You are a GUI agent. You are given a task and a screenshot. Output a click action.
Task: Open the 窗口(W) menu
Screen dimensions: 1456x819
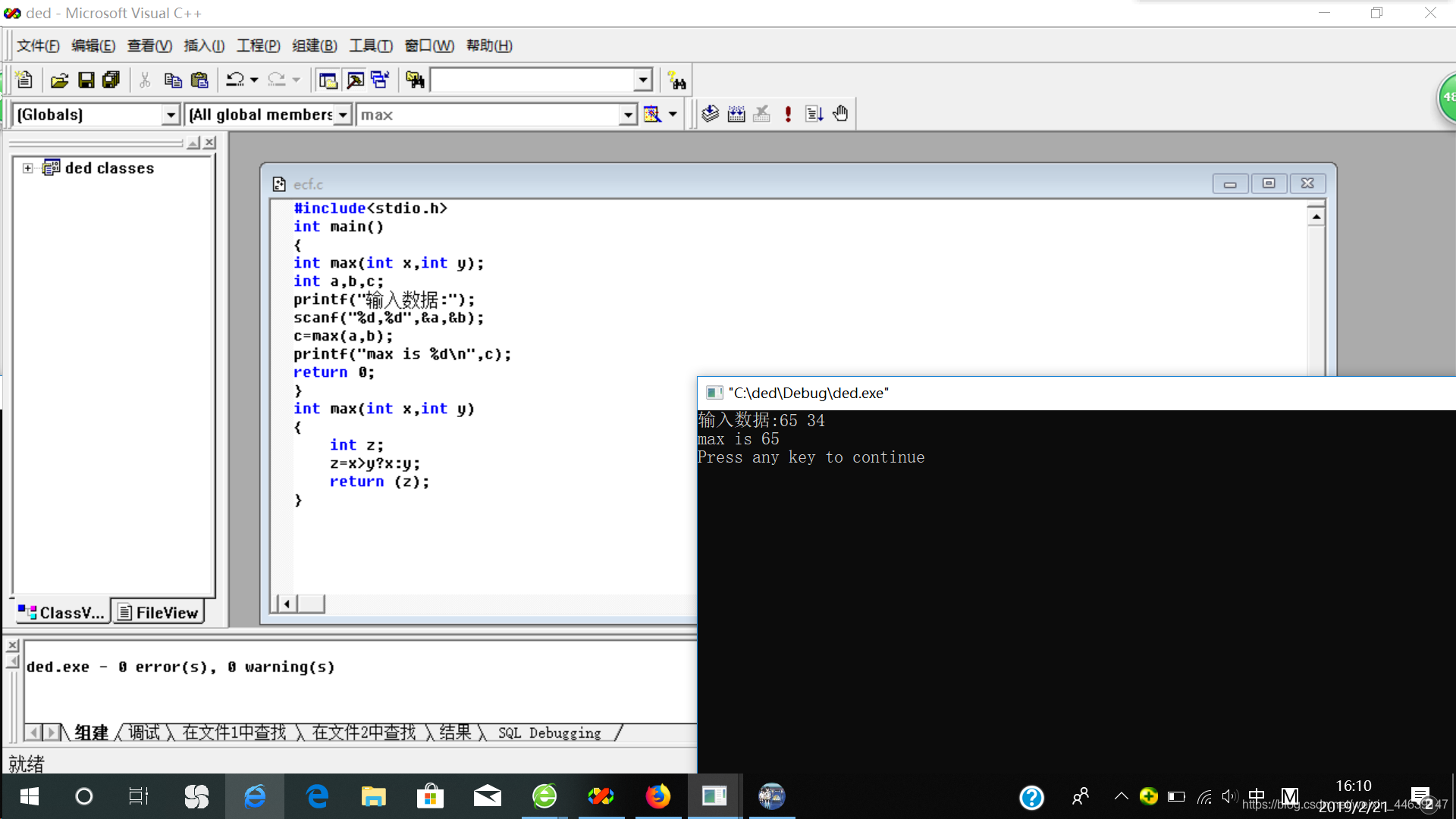pos(429,45)
